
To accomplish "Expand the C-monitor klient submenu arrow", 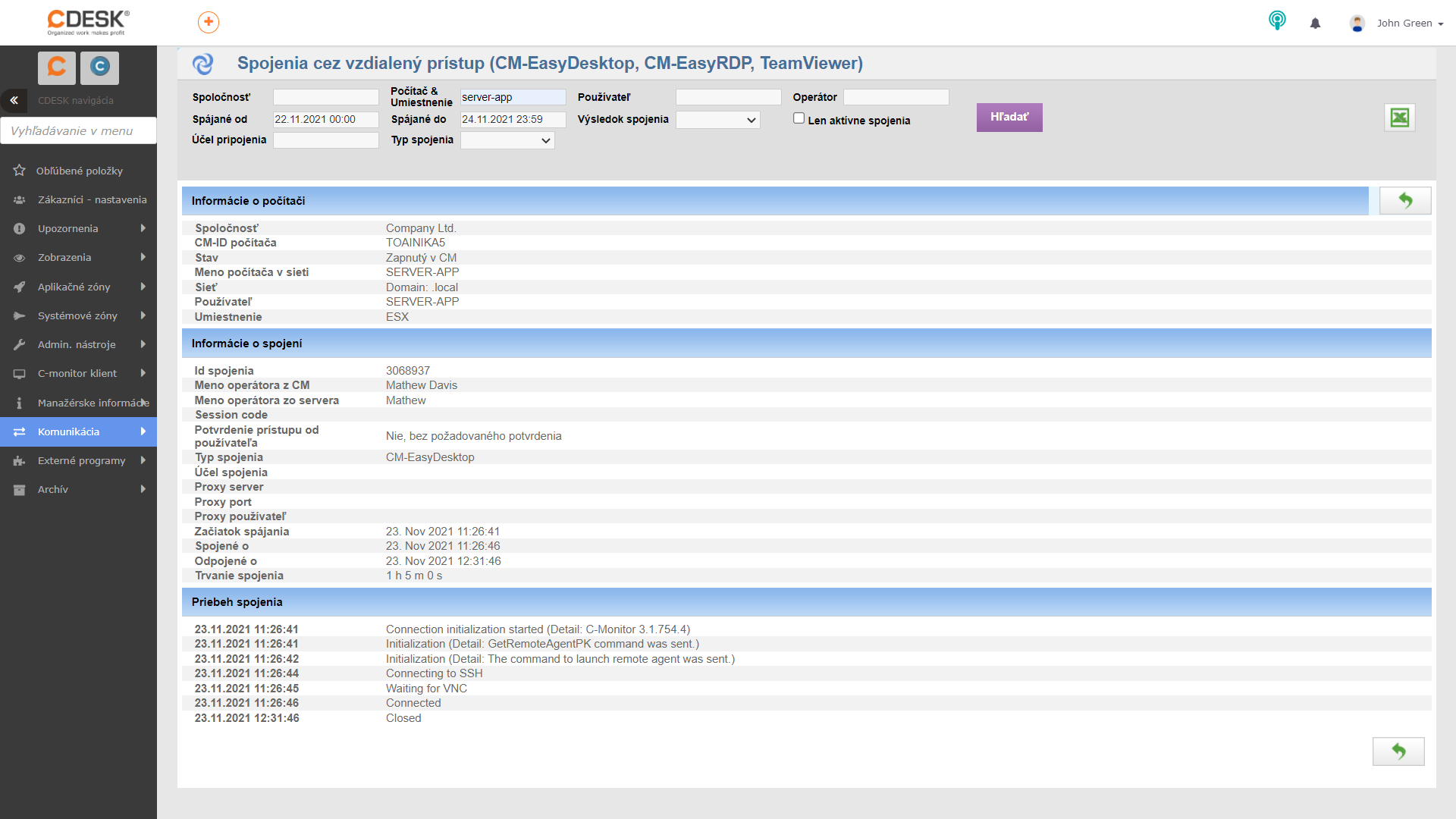I will tap(143, 373).
